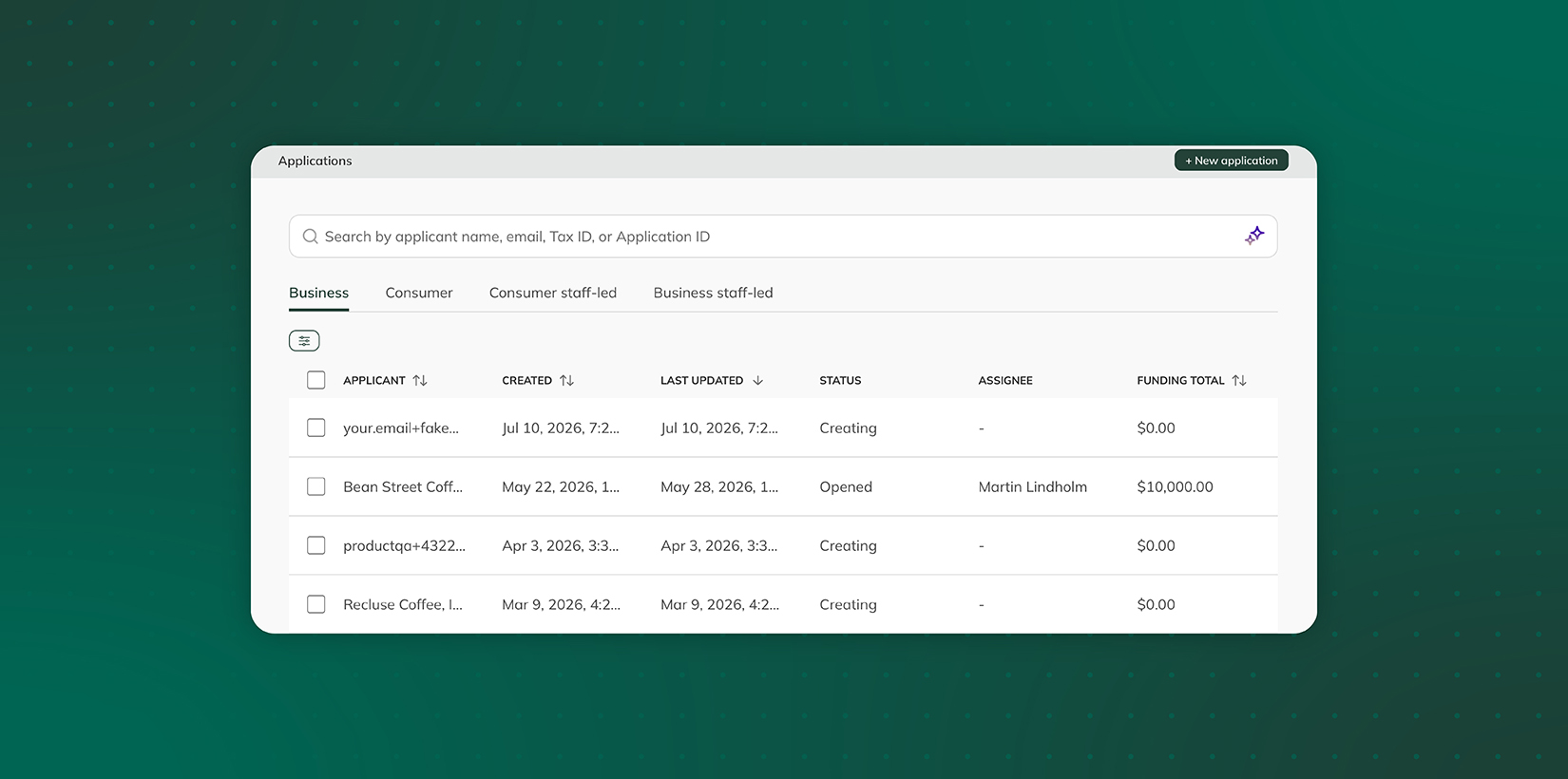The width and height of the screenshot is (1568, 779).
Task: Open the Consumer tab
Action: (419, 293)
